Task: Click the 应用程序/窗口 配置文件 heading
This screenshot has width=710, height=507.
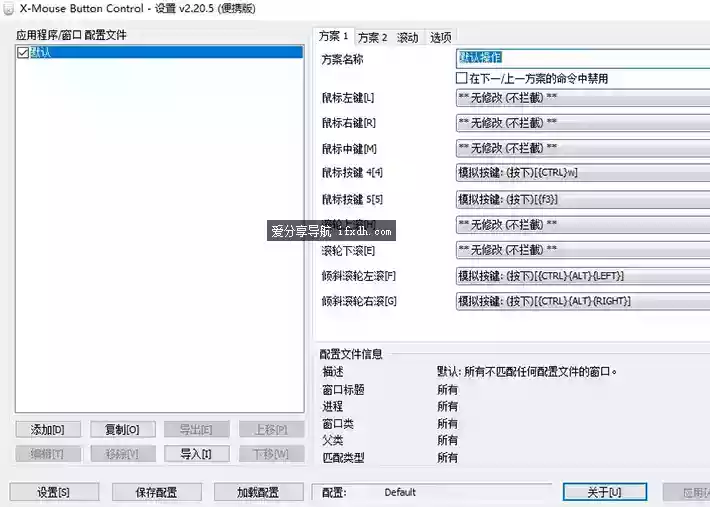Action: [x=72, y=35]
